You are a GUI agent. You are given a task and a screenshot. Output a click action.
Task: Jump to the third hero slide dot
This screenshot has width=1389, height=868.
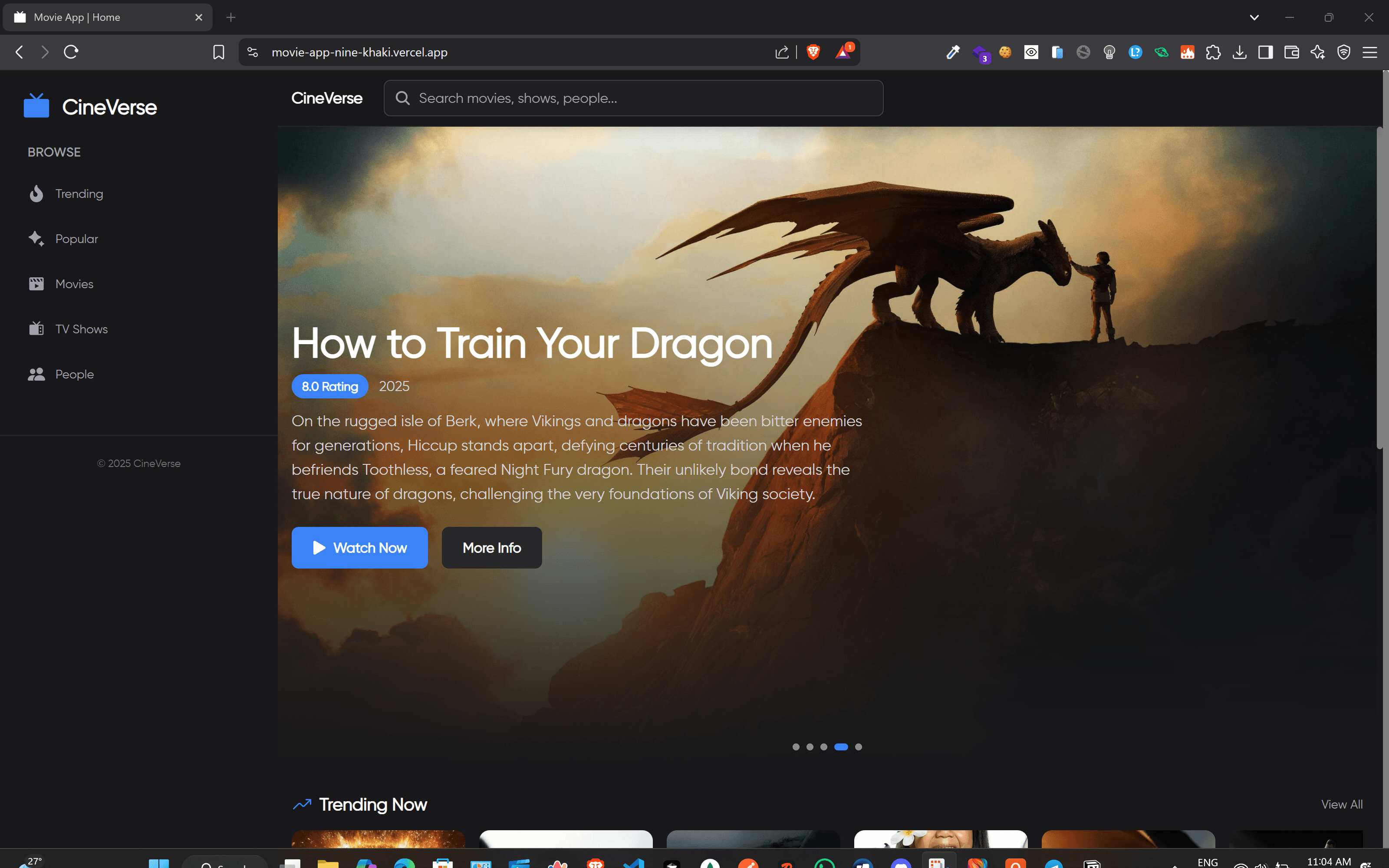pyautogui.click(x=824, y=747)
